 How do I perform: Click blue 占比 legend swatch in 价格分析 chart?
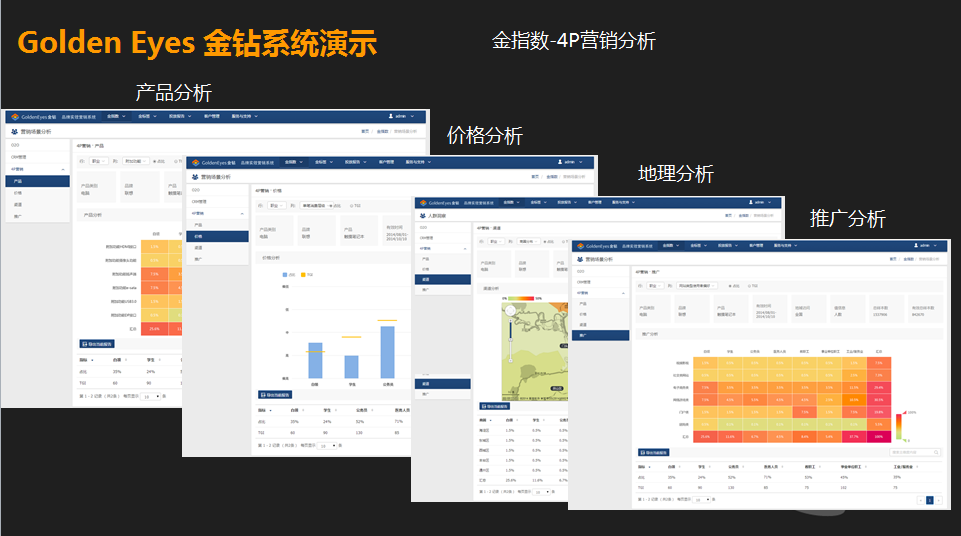pyautogui.click(x=285, y=274)
